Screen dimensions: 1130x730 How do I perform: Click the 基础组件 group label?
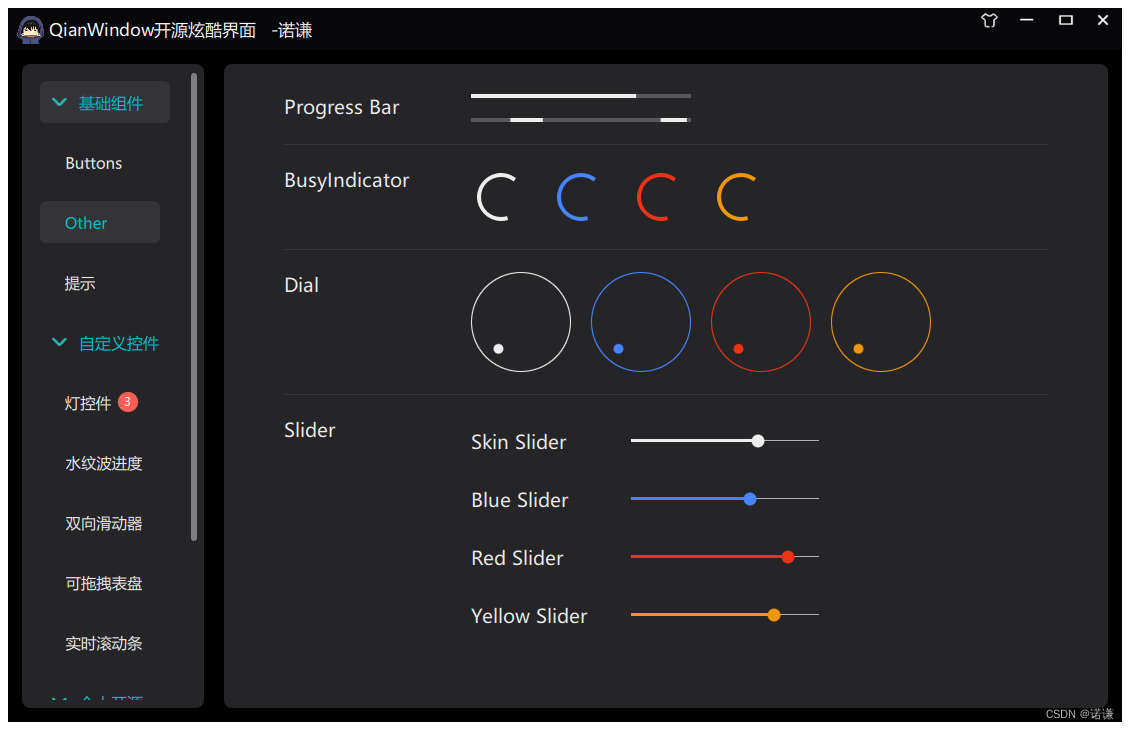tap(110, 103)
